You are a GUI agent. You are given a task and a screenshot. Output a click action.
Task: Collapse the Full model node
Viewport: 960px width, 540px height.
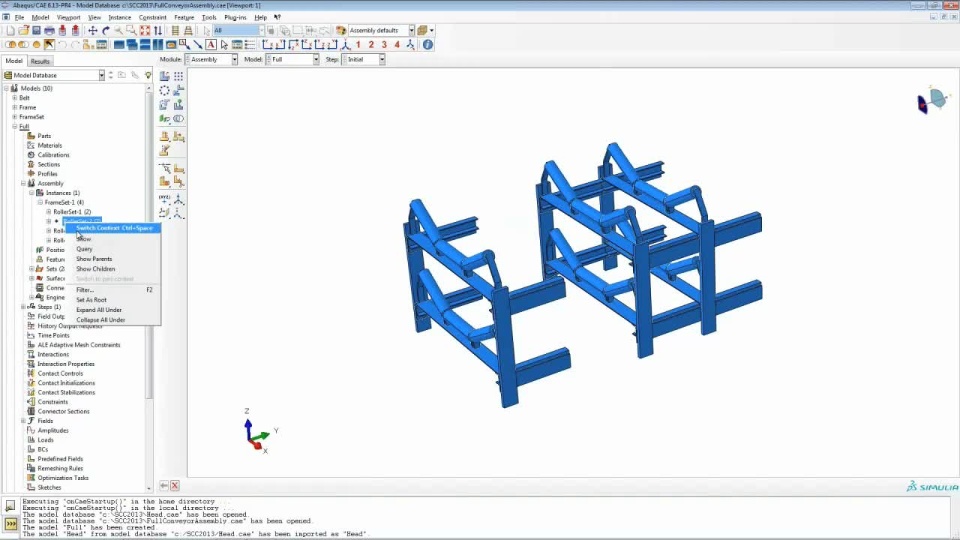pos(15,127)
